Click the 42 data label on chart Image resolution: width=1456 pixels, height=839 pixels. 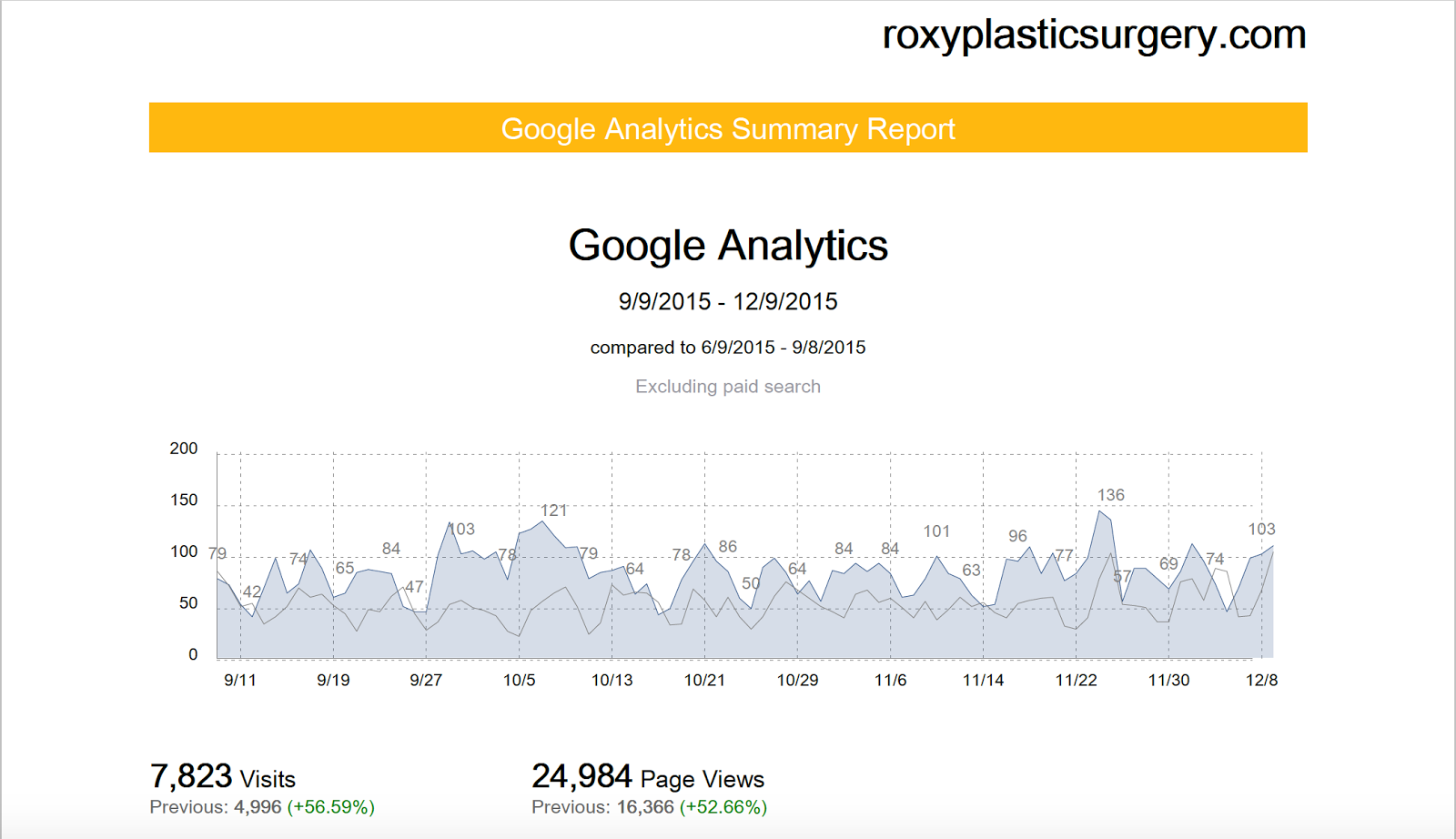pos(252,591)
